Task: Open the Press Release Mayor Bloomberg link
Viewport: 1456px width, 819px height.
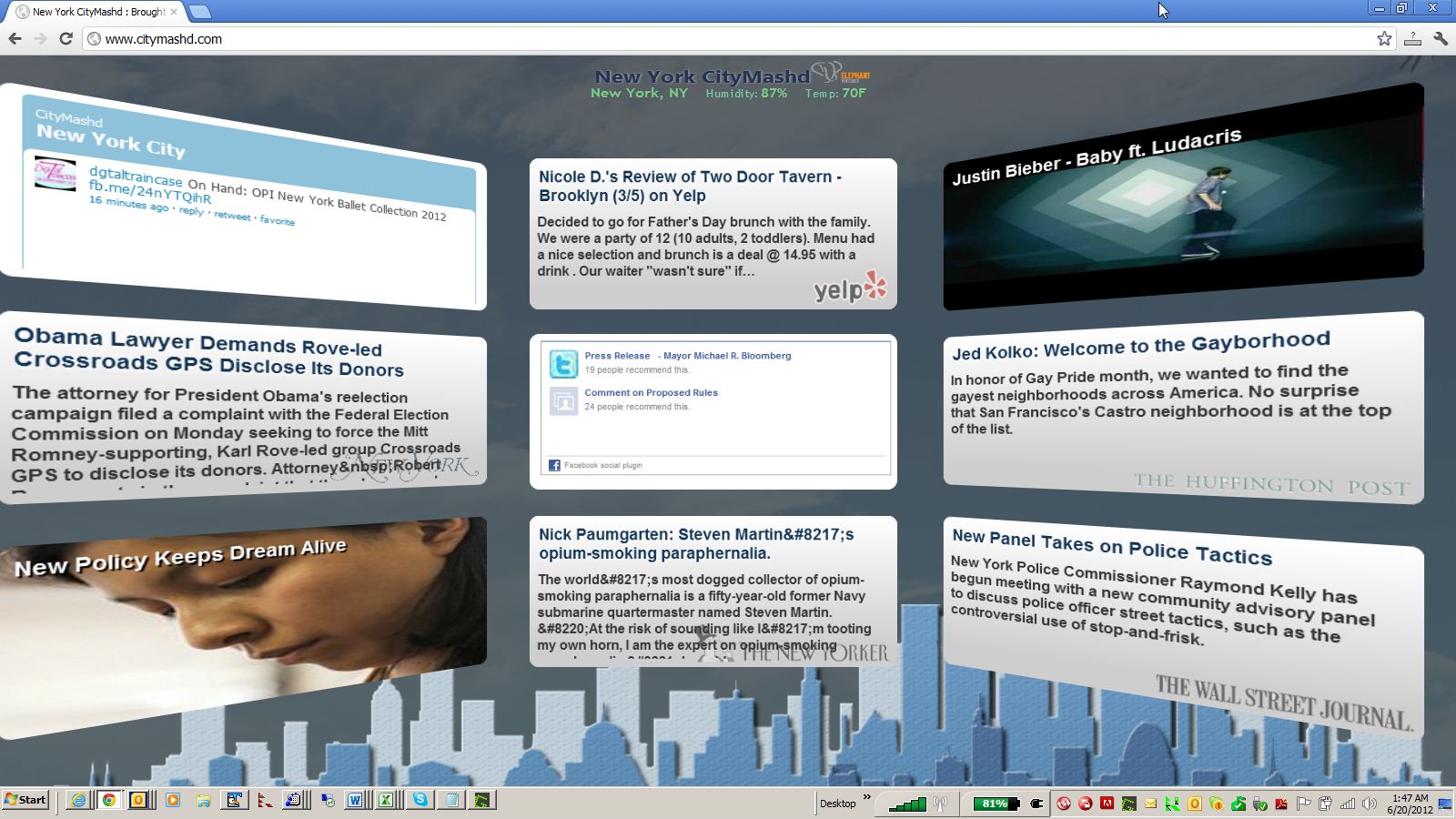Action: 688,356
